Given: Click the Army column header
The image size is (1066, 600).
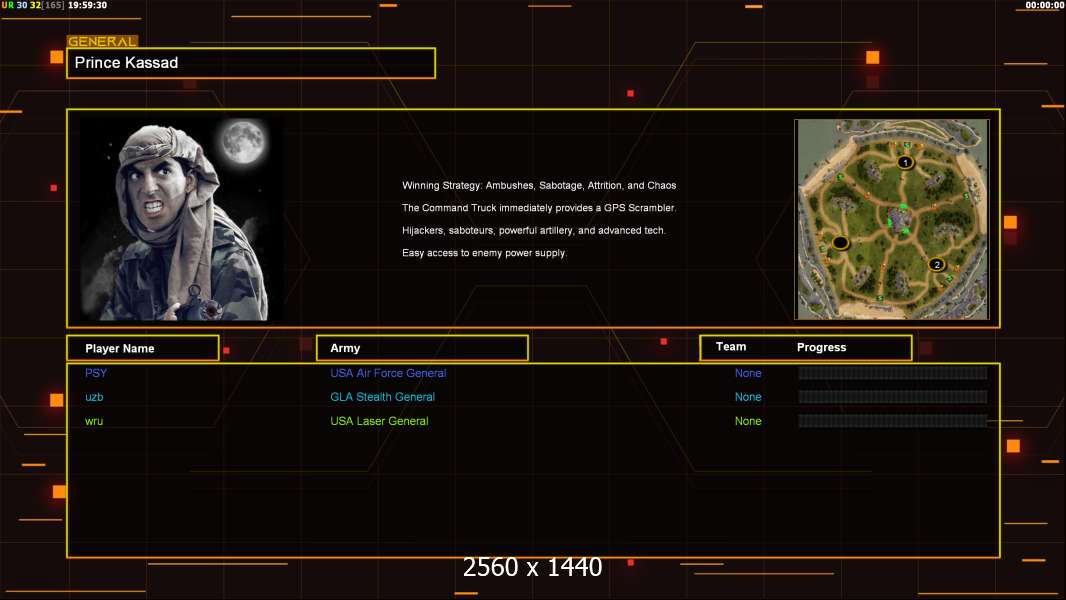Looking at the screenshot, I should point(422,348).
